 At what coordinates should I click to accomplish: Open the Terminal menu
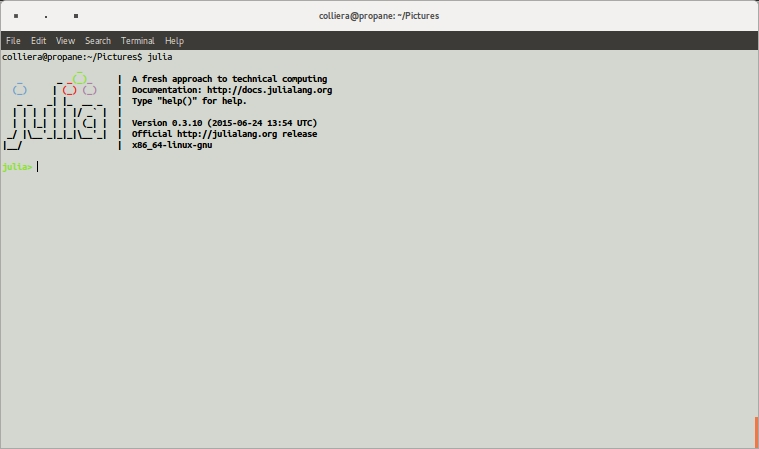[137, 41]
